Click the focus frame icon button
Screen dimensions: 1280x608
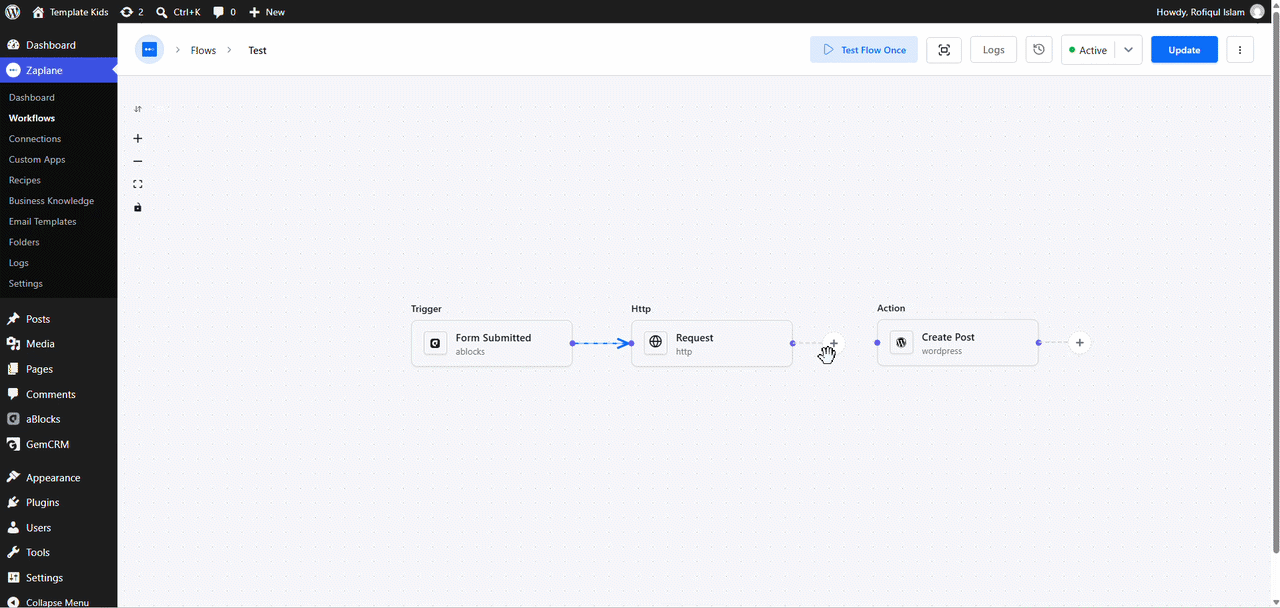pos(944,50)
